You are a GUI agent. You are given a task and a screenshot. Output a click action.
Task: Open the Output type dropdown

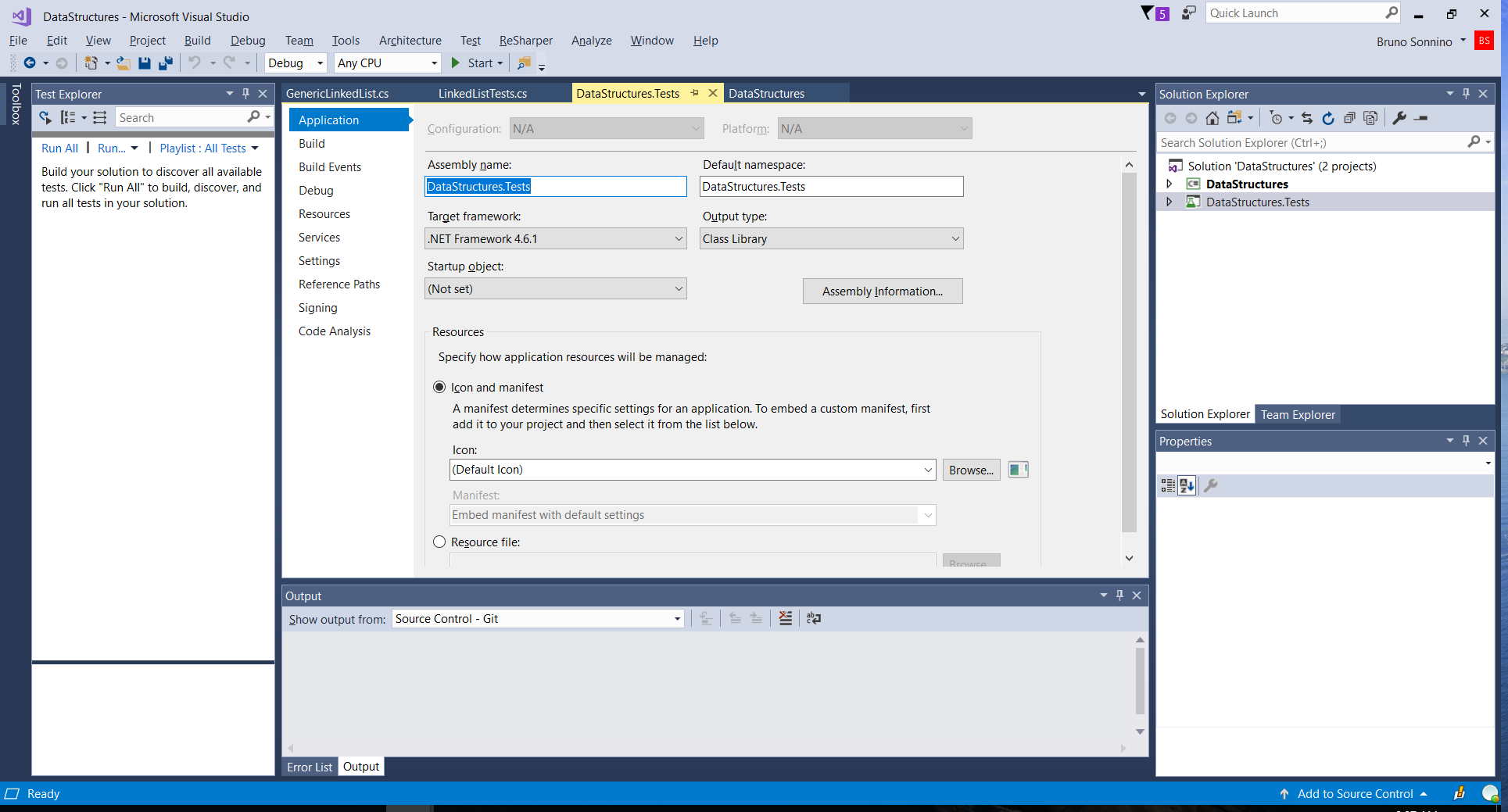pos(955,238)
